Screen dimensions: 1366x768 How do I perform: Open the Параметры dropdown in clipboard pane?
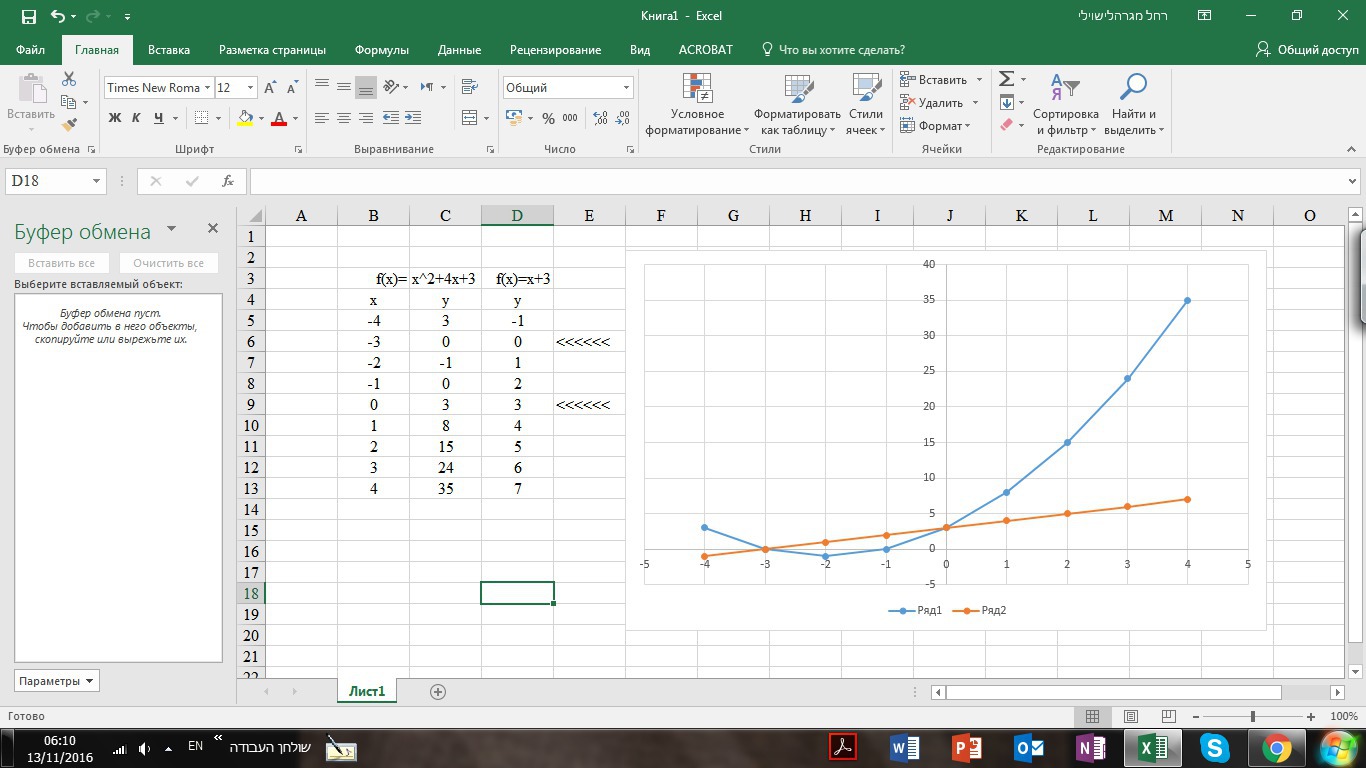pos(57,681)
